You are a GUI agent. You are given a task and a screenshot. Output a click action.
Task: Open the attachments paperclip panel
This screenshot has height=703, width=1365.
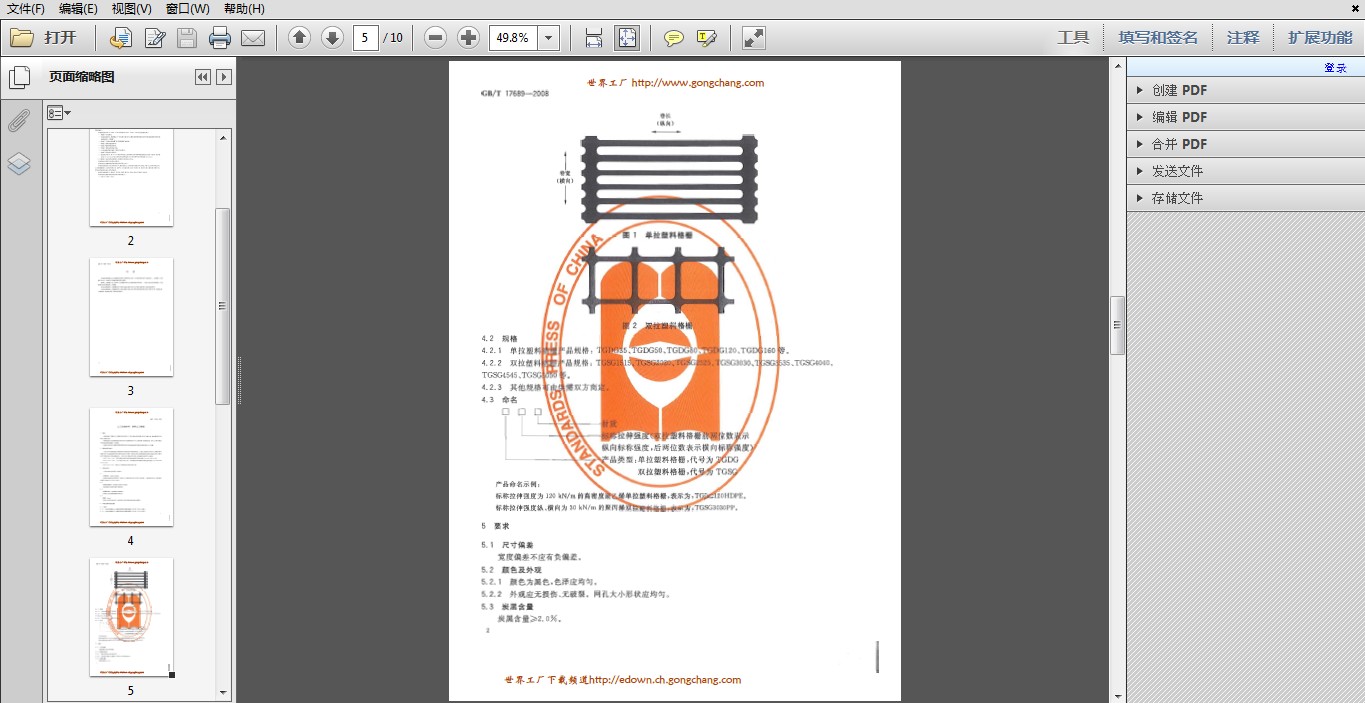[19, 121]
